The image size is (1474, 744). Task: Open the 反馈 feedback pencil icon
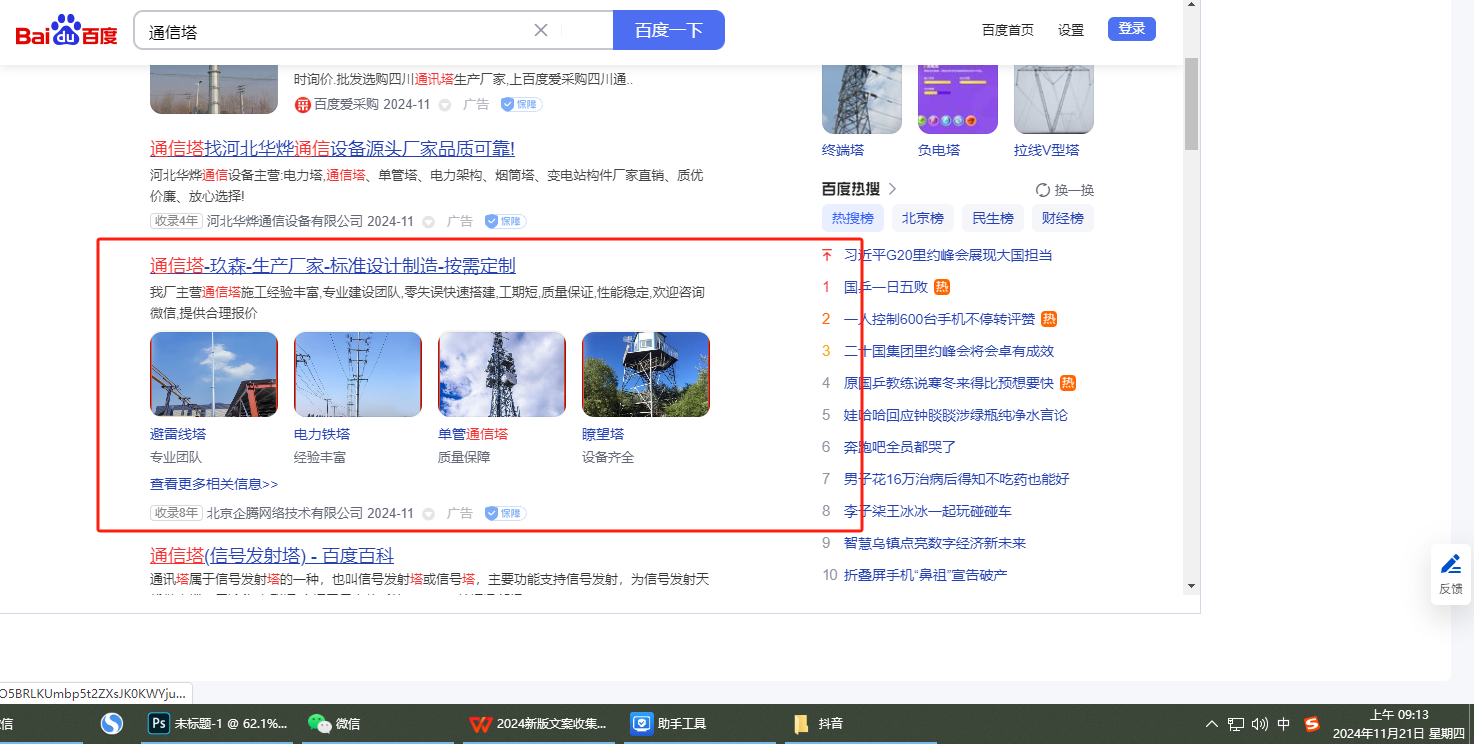coord(1451,563)
